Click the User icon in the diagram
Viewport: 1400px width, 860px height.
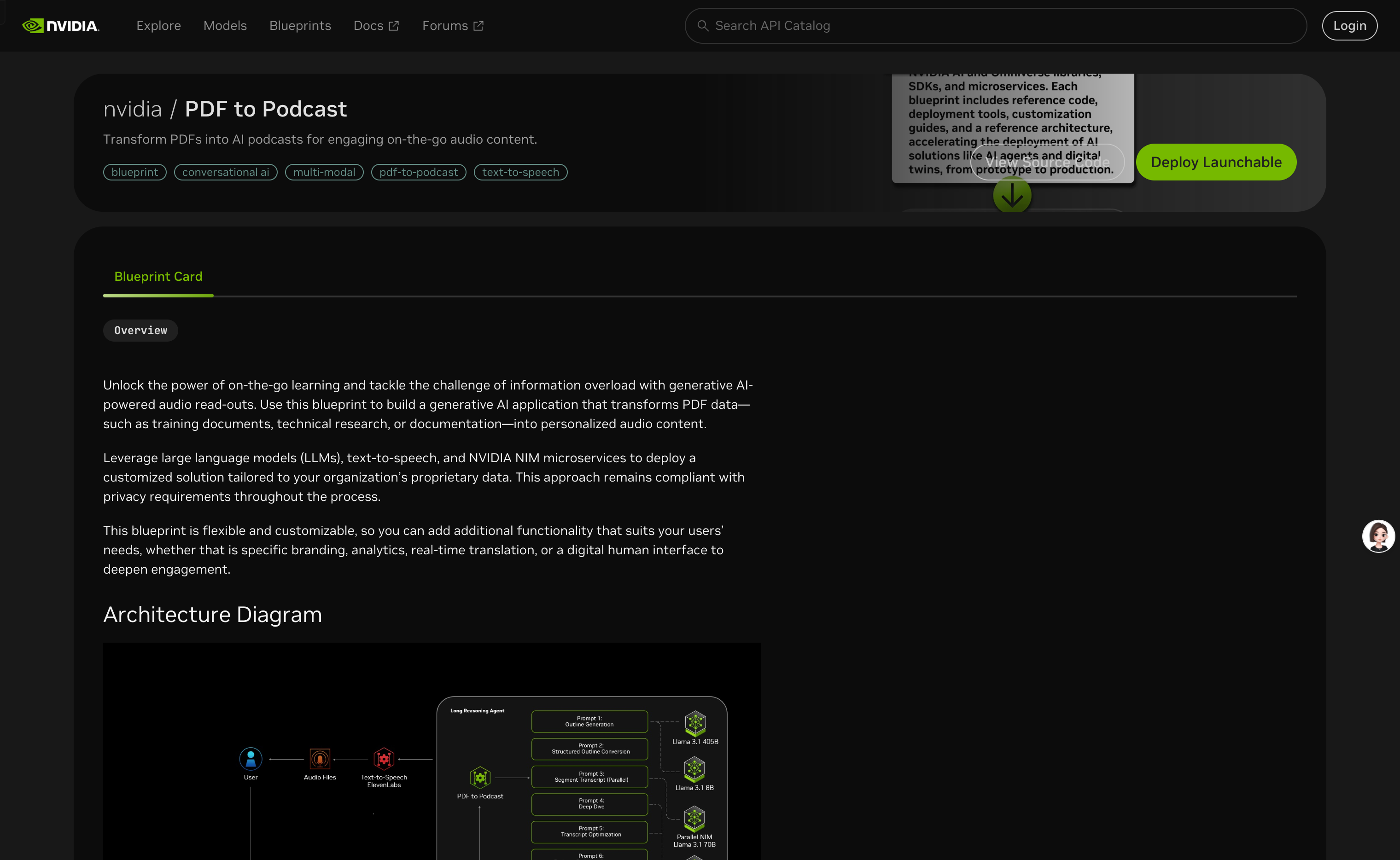point(251,759)
